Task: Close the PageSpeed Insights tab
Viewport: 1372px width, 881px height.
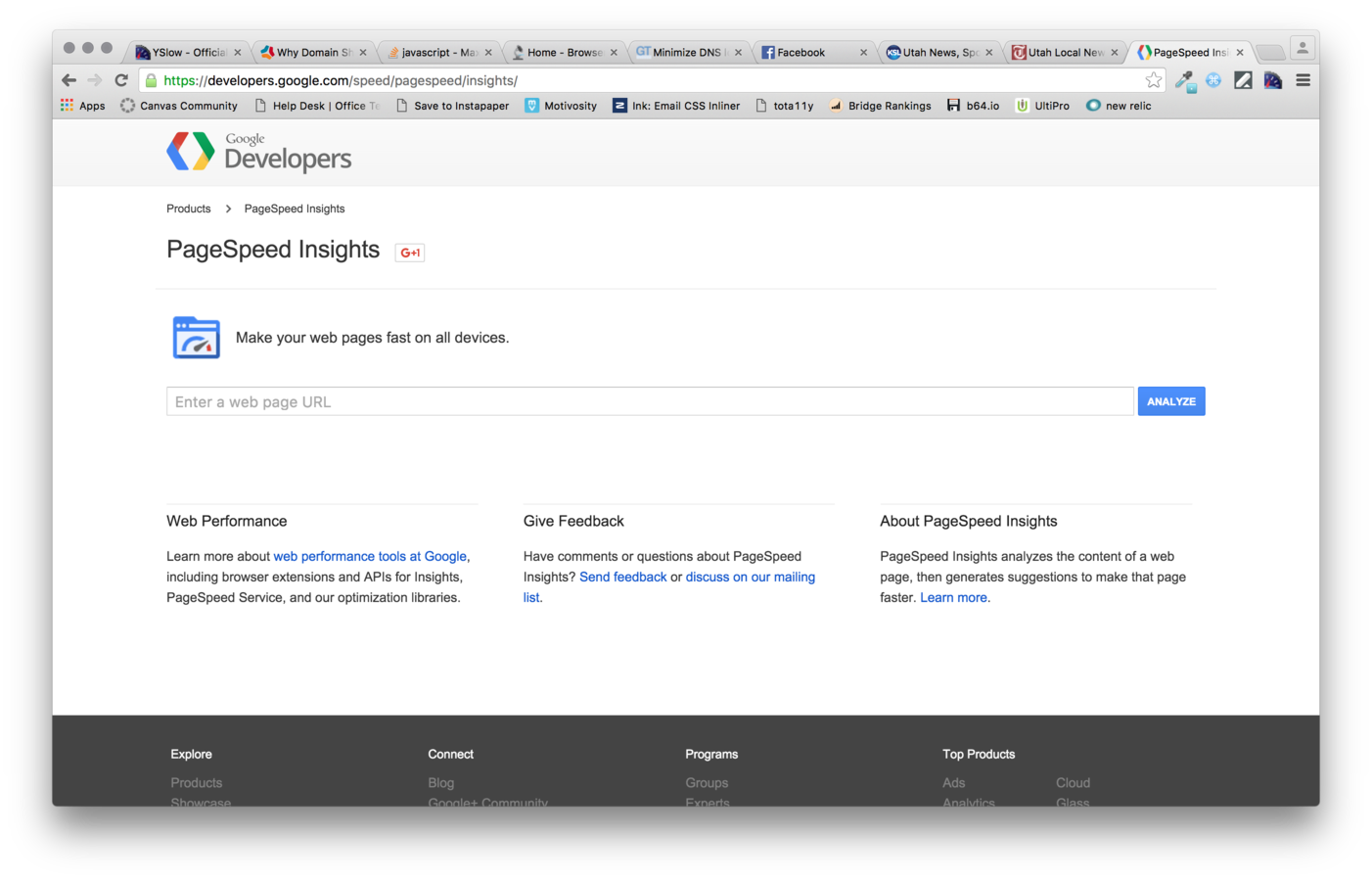Action: coord(1240,53)
